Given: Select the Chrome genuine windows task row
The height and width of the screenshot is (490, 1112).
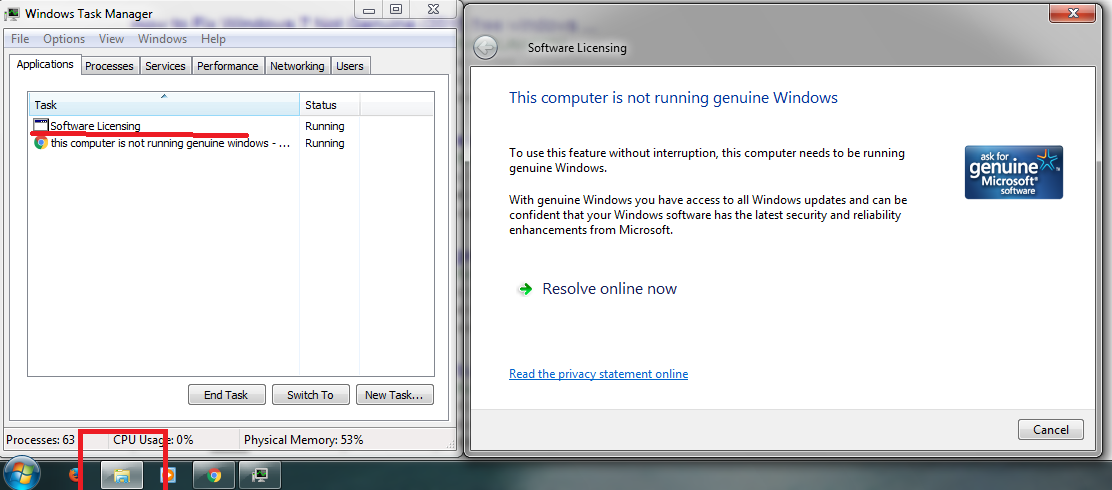Looking at the screenshot, I should coord(230,143).
